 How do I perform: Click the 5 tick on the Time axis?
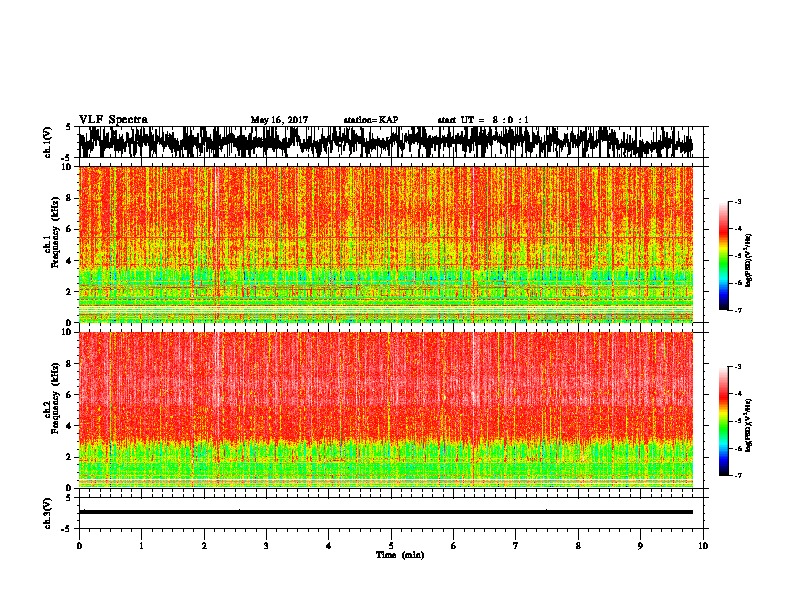click(391, 546)
